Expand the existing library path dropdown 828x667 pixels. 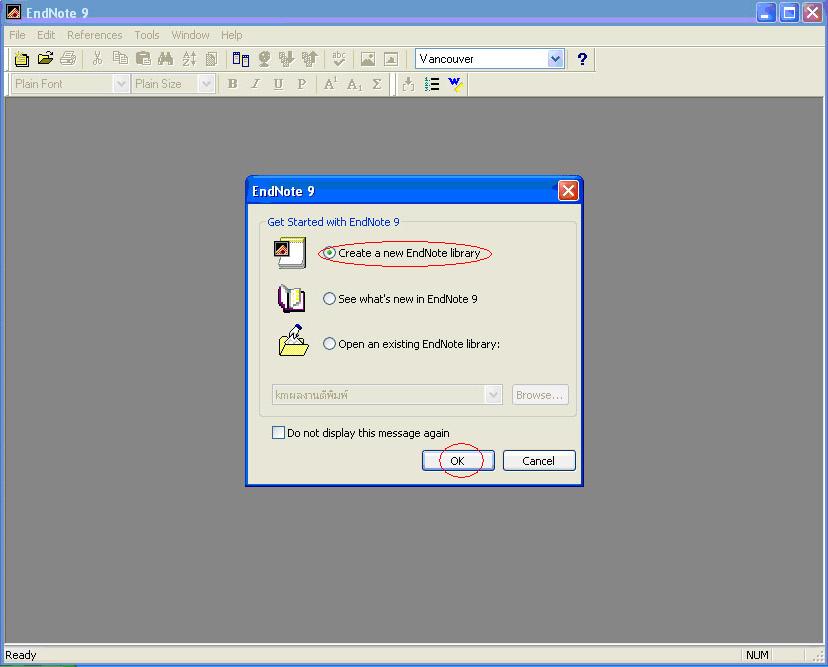tap(493, 394)
